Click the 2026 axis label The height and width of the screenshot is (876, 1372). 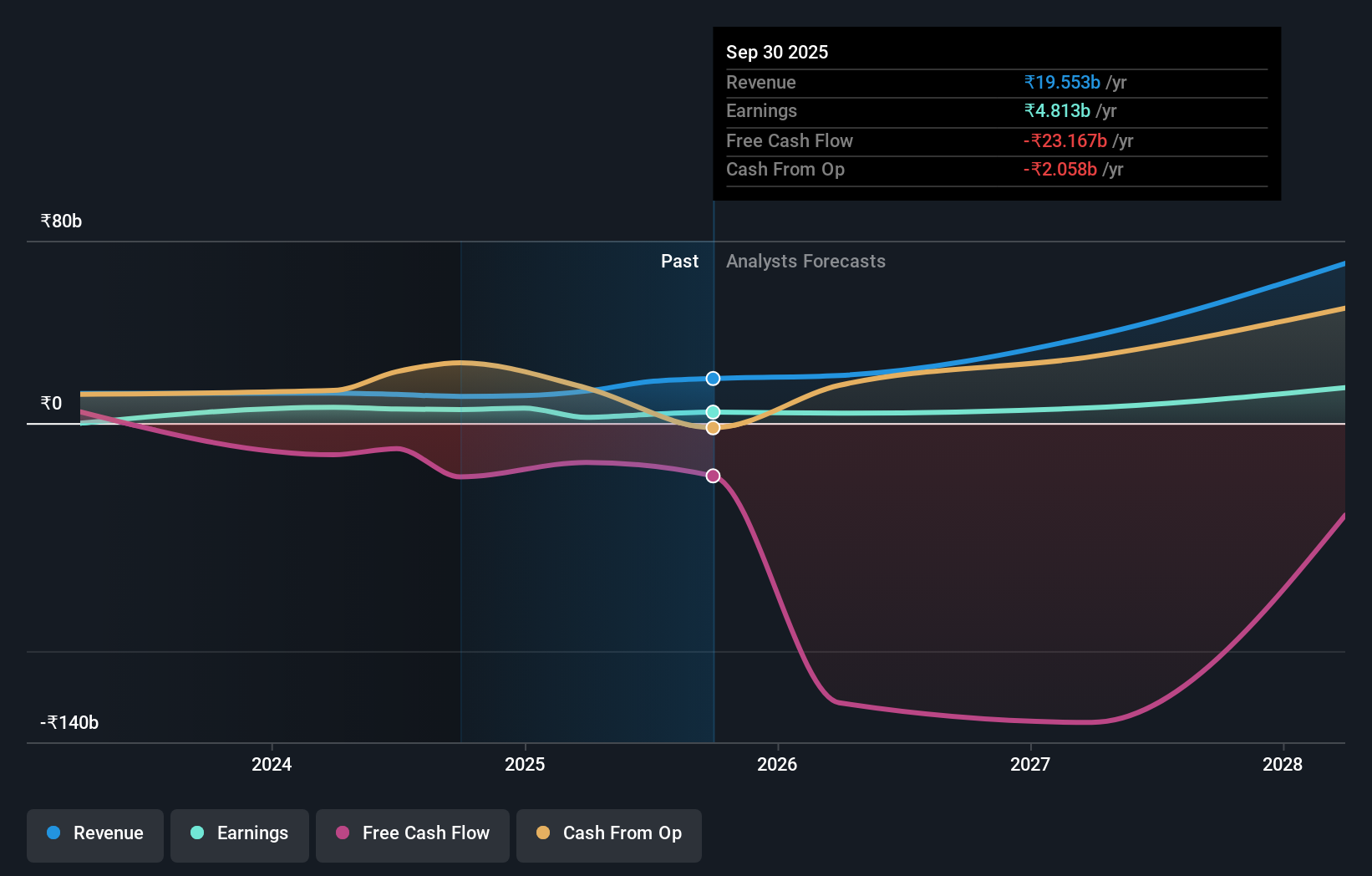click(x=778, y=764)
